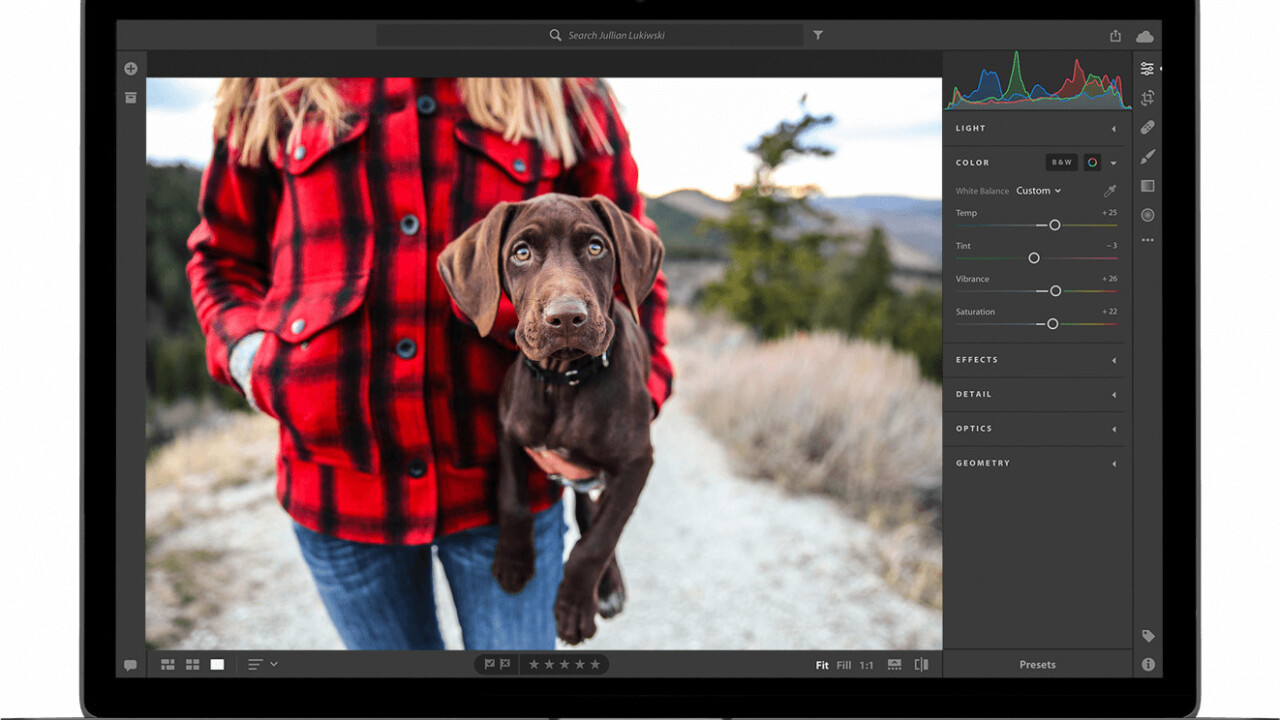Select the Linear Gradient tool
Screen dimensions: 1280x720
click(1147, 186)
